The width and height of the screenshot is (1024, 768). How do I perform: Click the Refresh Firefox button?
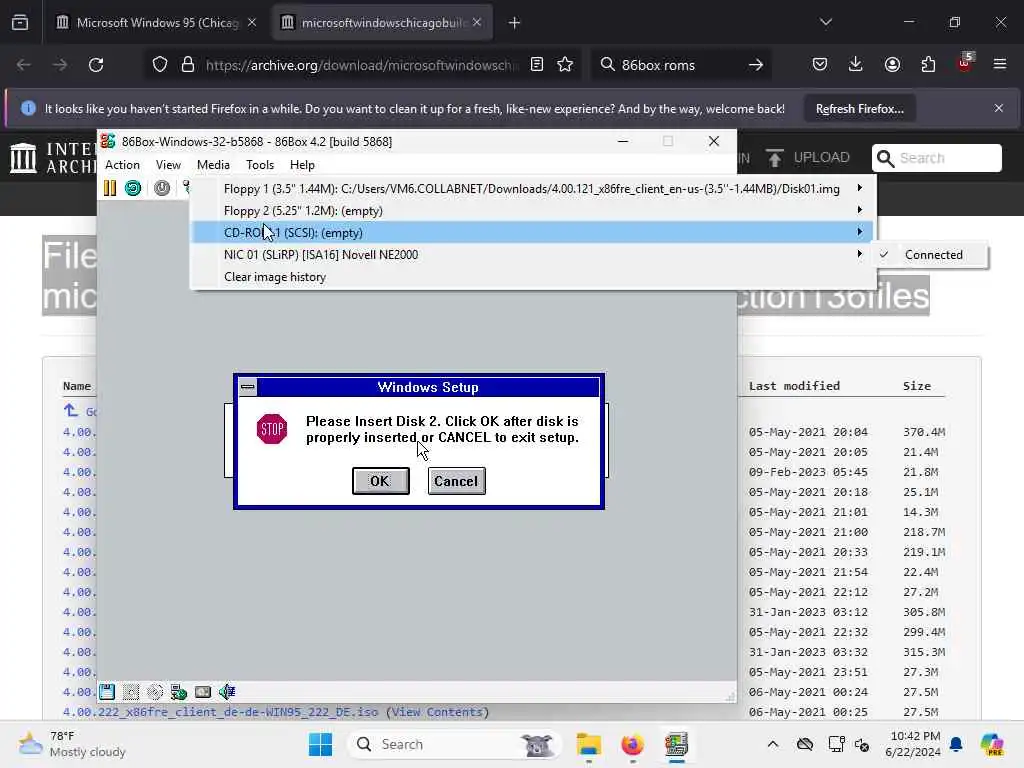859,108
